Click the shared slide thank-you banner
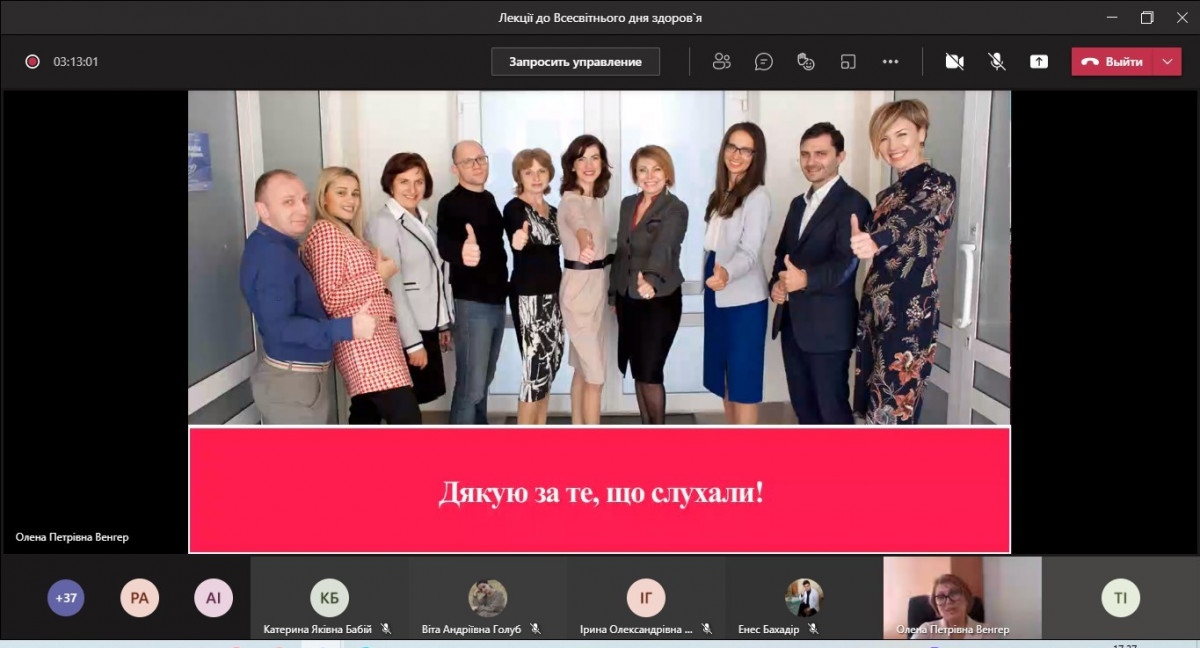Screen dimensions: 1200x648 [x=599, y=491]
